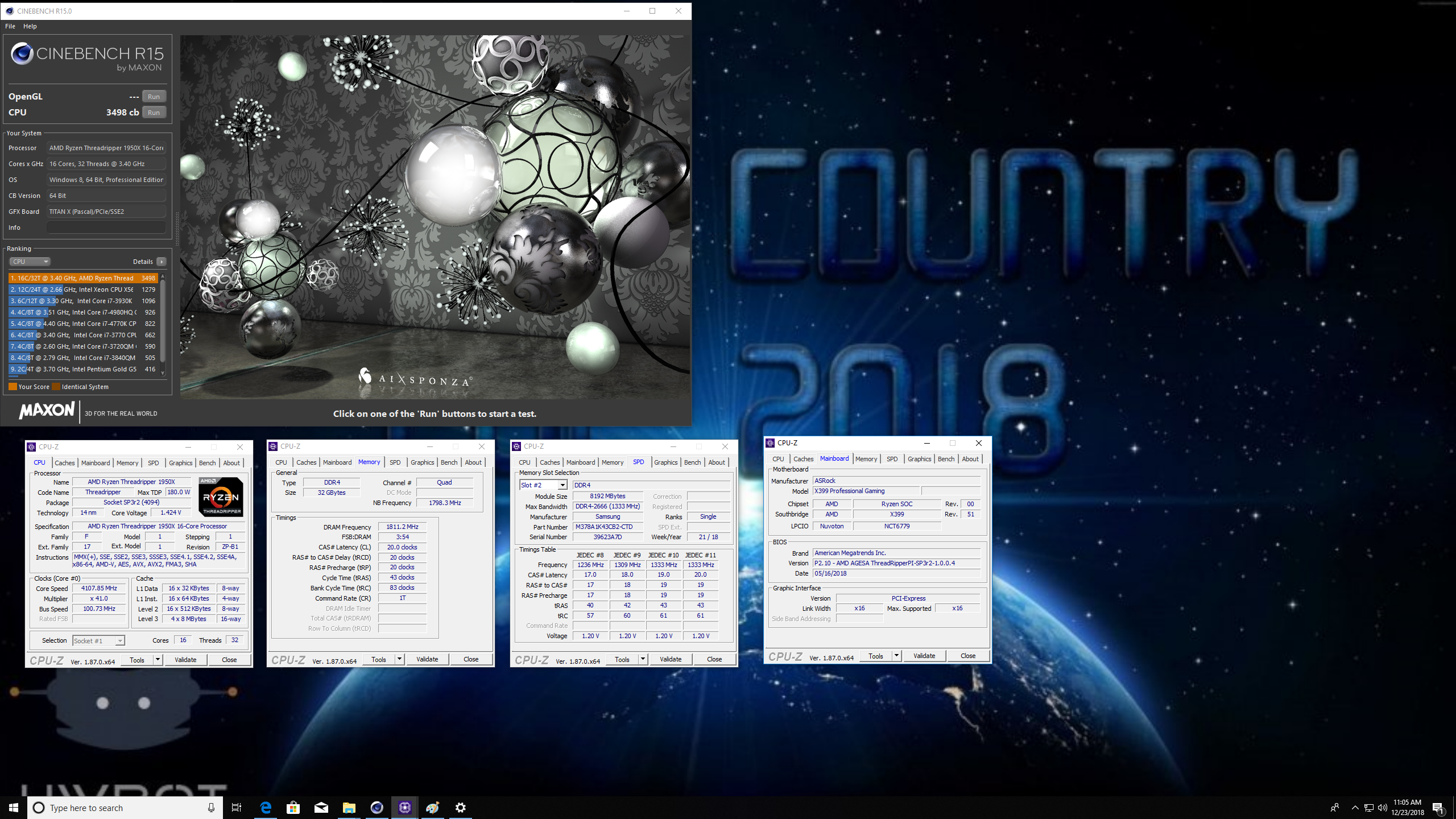Switch to SPD tab in the CPU-Z Memory window
This screenshot has width=1456, height=819.
(395, 462)
